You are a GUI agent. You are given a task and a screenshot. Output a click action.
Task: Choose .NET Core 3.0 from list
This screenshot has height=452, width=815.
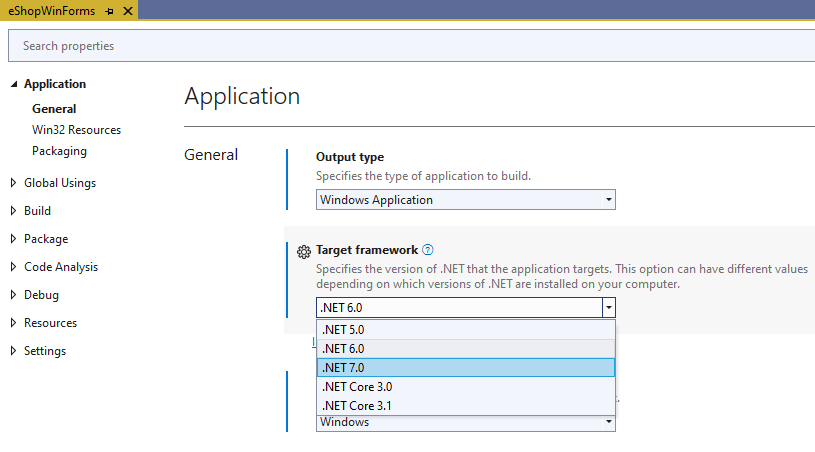(x=466, y=387)
